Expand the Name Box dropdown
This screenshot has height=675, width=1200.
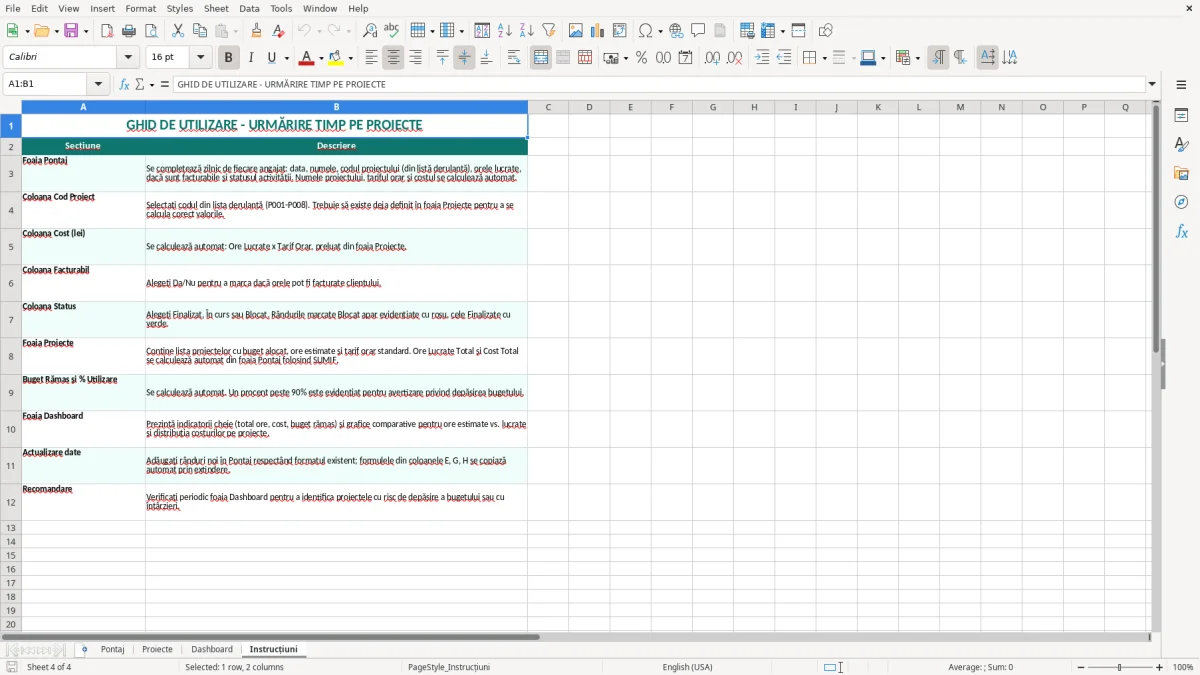pos(98,84)
